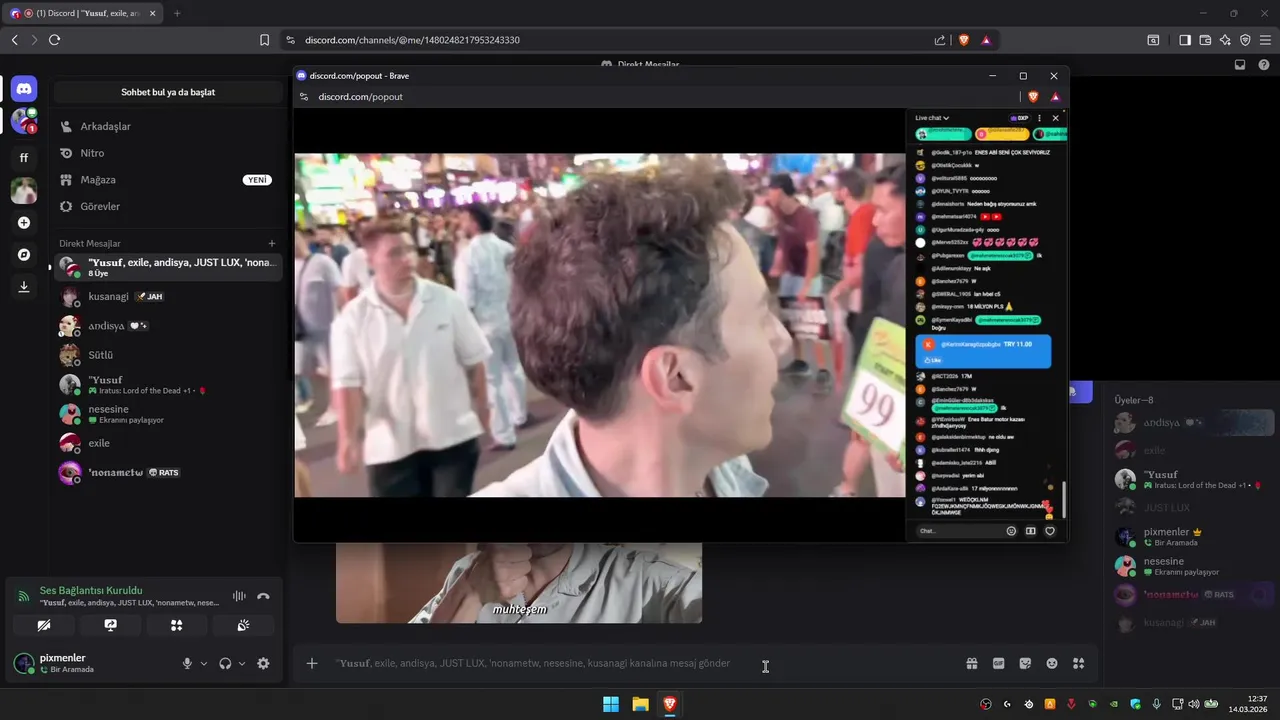Expand microphone input options arrow

[x=204, y=663]
